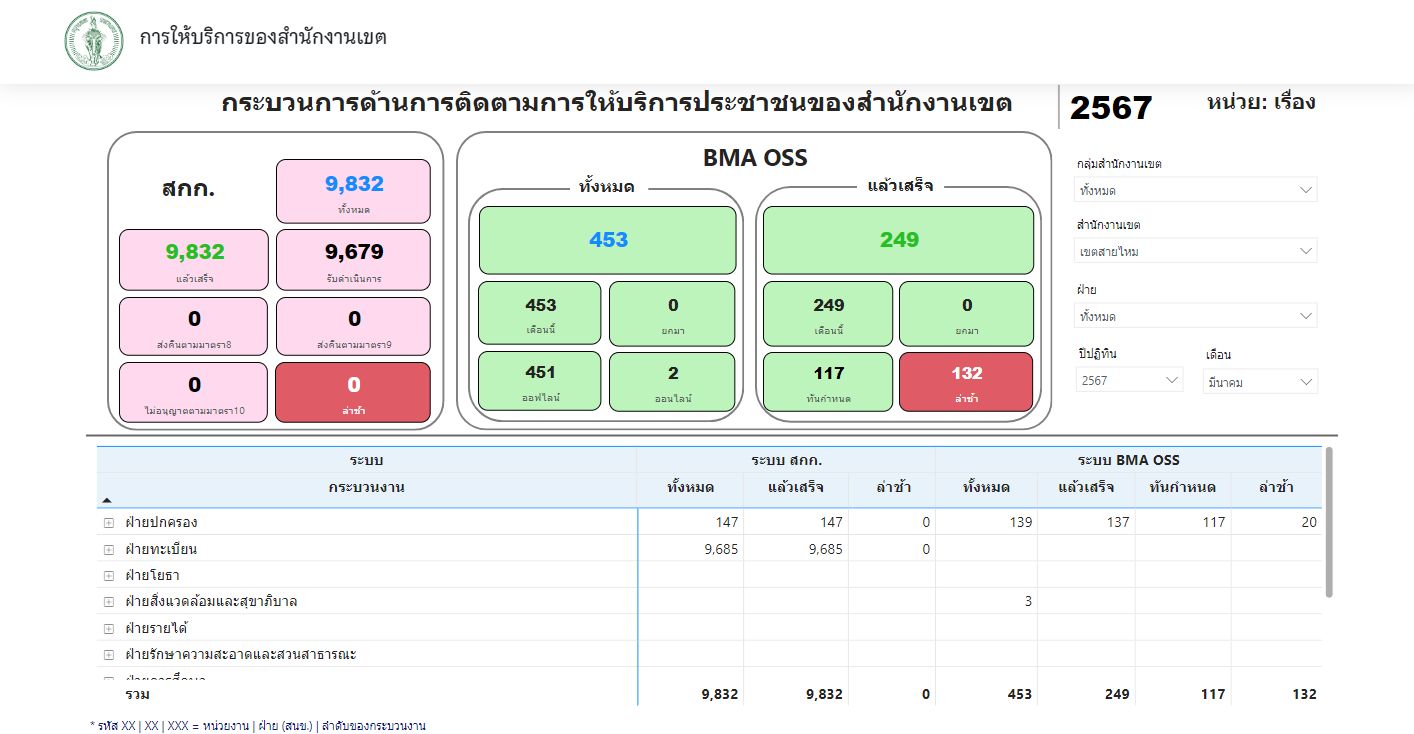
Task: Click total 249 in รวม row
Action: click(1117, 694)
